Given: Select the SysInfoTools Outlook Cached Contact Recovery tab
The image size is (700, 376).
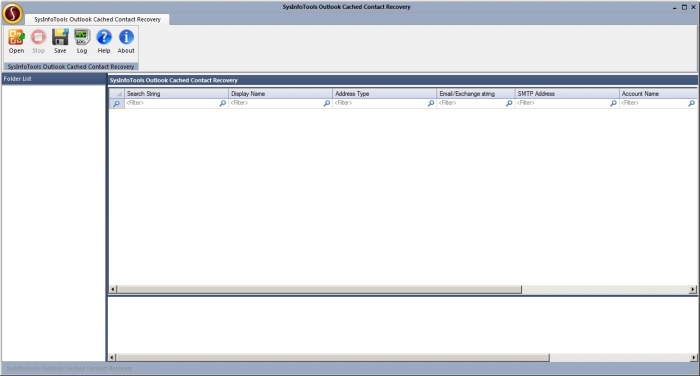Looking at the screenshot, I should pos(97,20).
